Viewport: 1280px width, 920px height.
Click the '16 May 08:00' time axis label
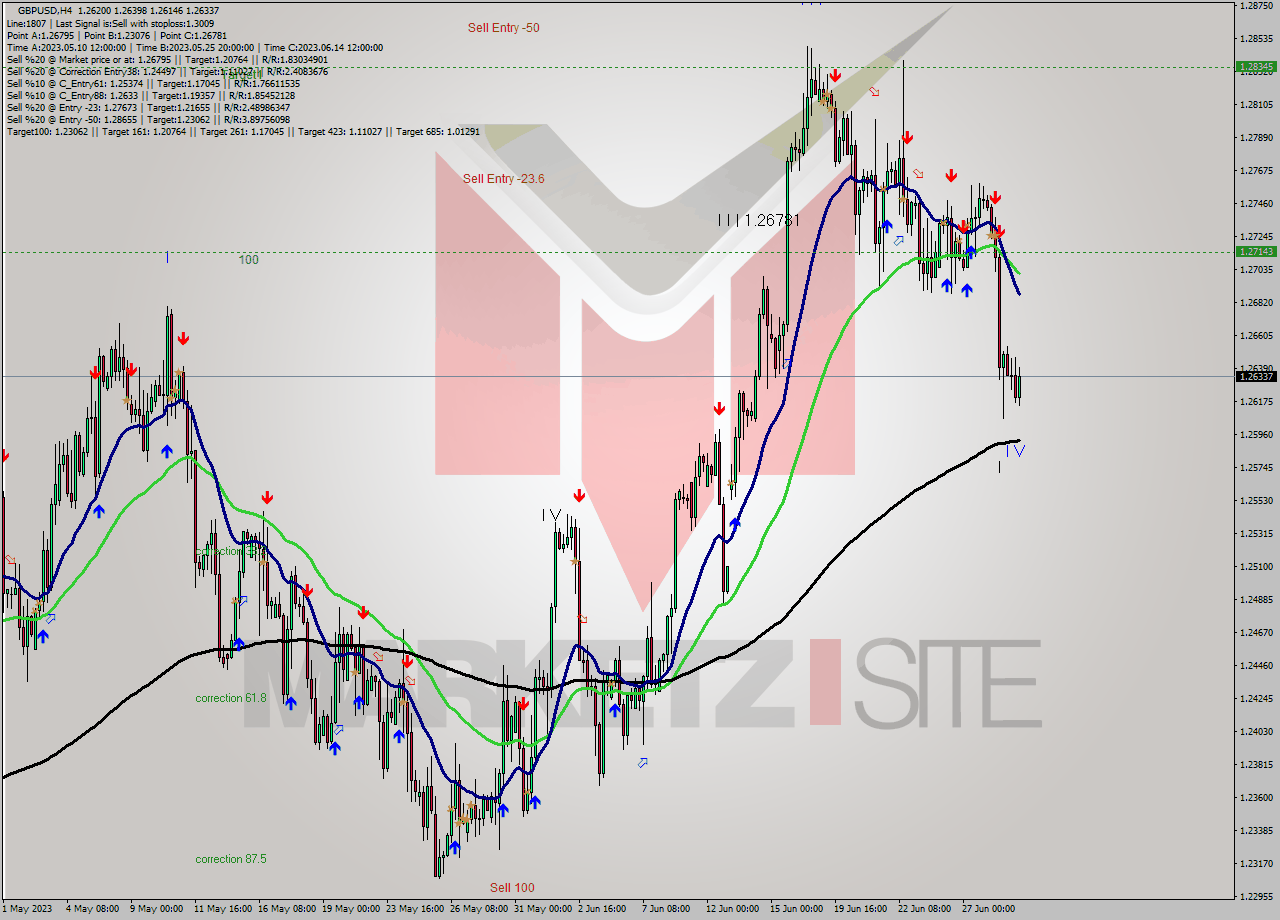289,909
